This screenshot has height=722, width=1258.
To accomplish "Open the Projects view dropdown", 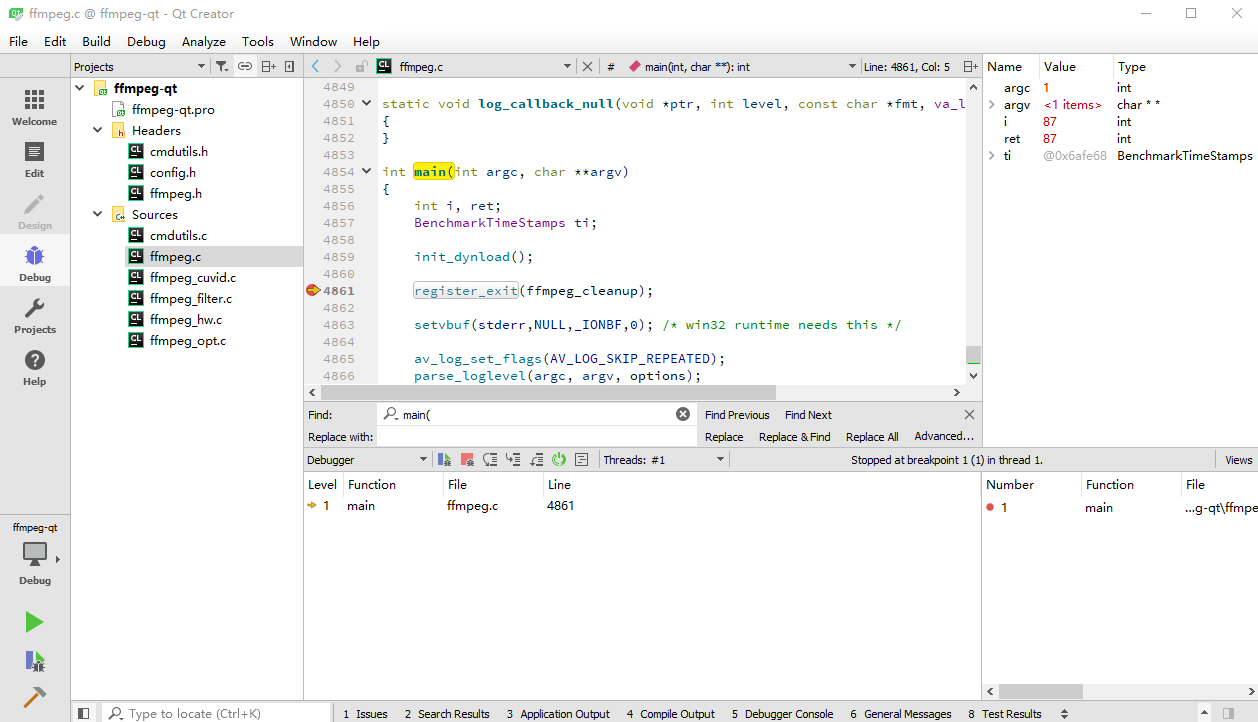I will (139, 66).
